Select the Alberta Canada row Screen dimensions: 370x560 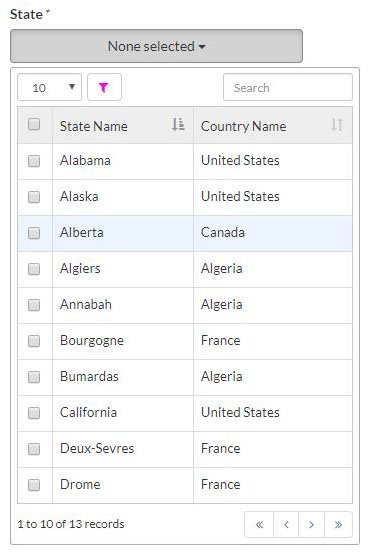tap(185, 233)
